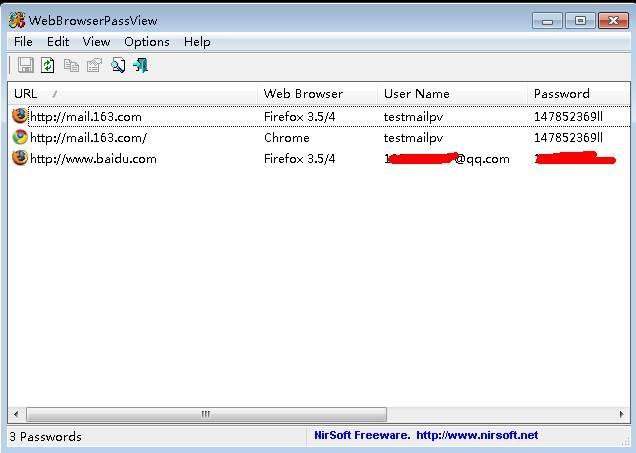
Task: Open the Help menu
Action: coord(197,42)
